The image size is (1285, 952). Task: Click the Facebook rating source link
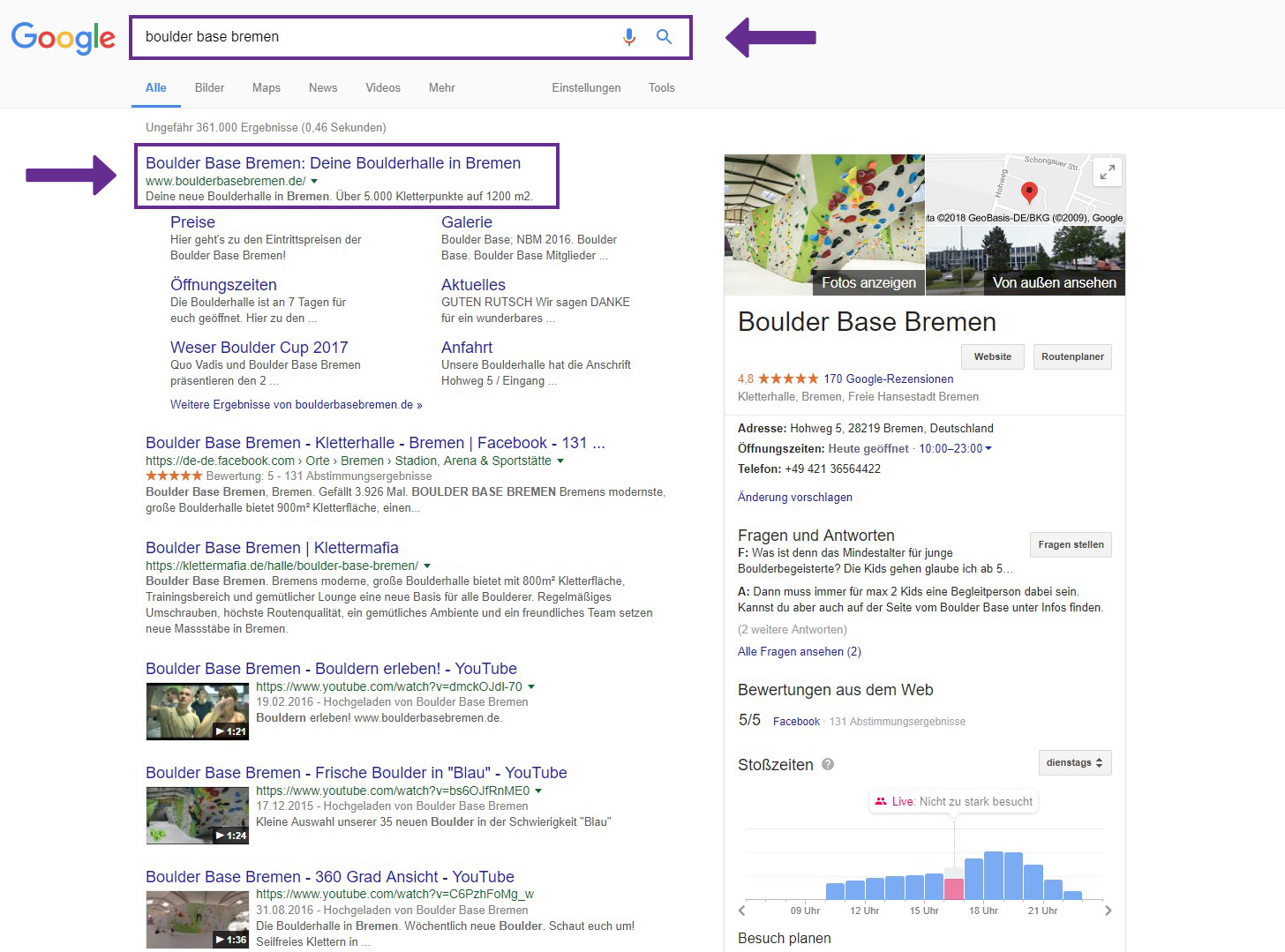click(796, 721)
